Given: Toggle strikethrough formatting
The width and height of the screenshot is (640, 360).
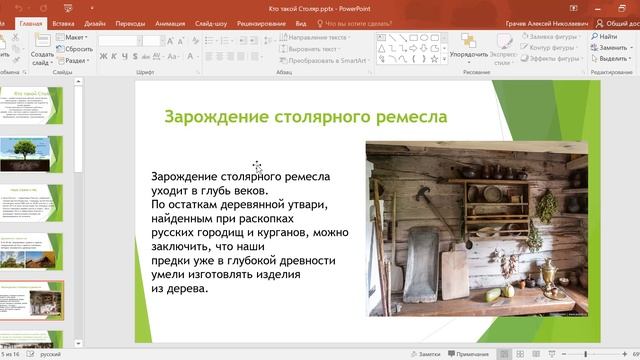Looking at the screenshot, I should [146, 57].
